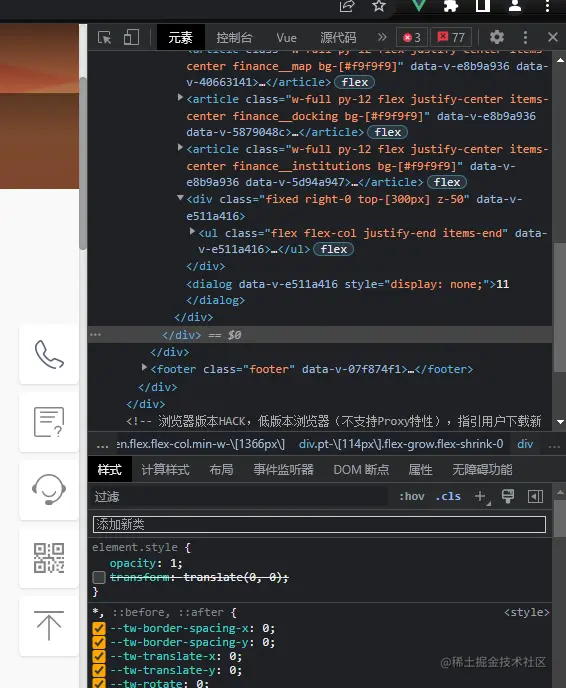Focus the 添加新类 input field
Image resolution: width=566 pixels, height=688 pixels.
pyautogui.click(x=319, y=524)
